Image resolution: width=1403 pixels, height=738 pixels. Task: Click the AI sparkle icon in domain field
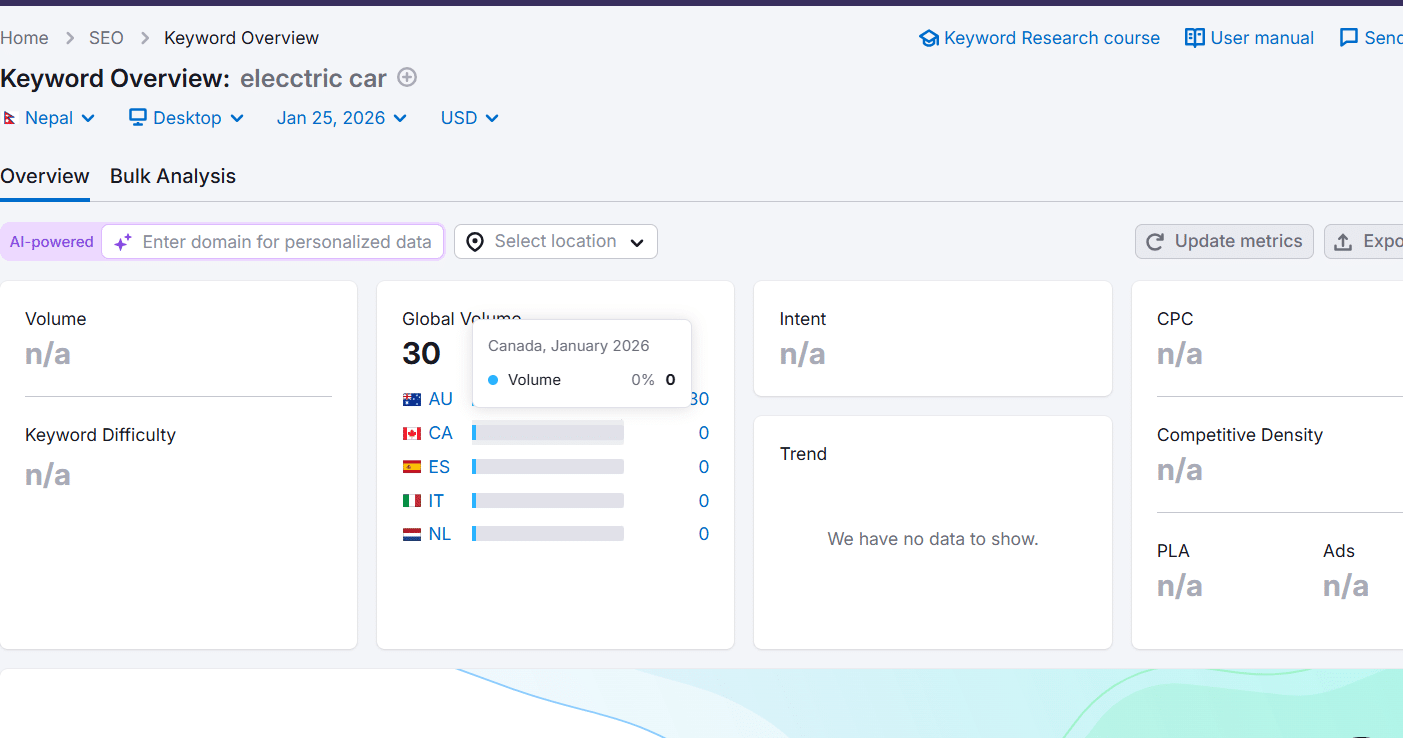pos(123,242)
